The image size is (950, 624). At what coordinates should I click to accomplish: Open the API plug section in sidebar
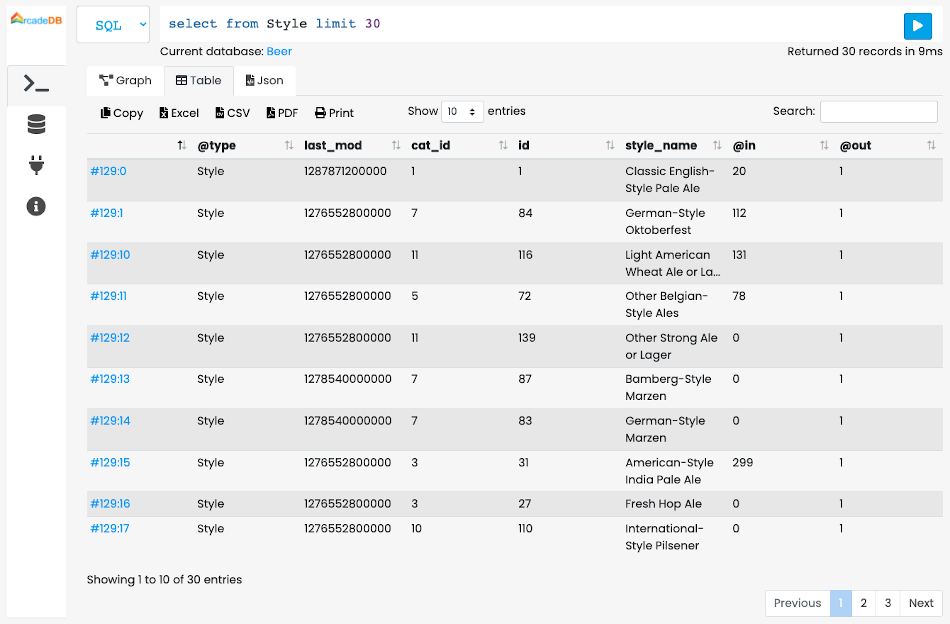point(36,165)
